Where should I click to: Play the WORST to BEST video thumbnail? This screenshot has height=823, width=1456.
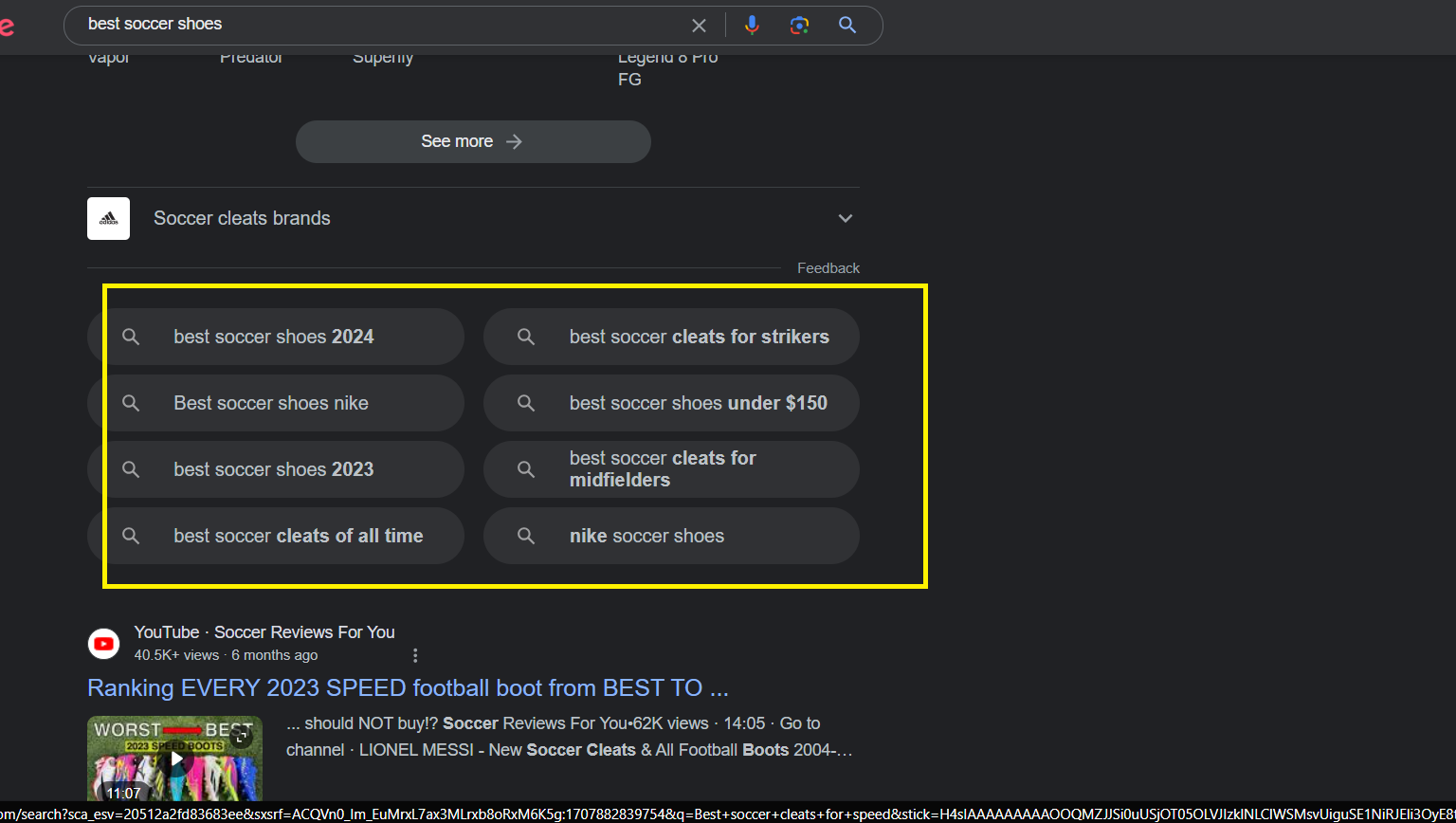(x=175, y=759)
